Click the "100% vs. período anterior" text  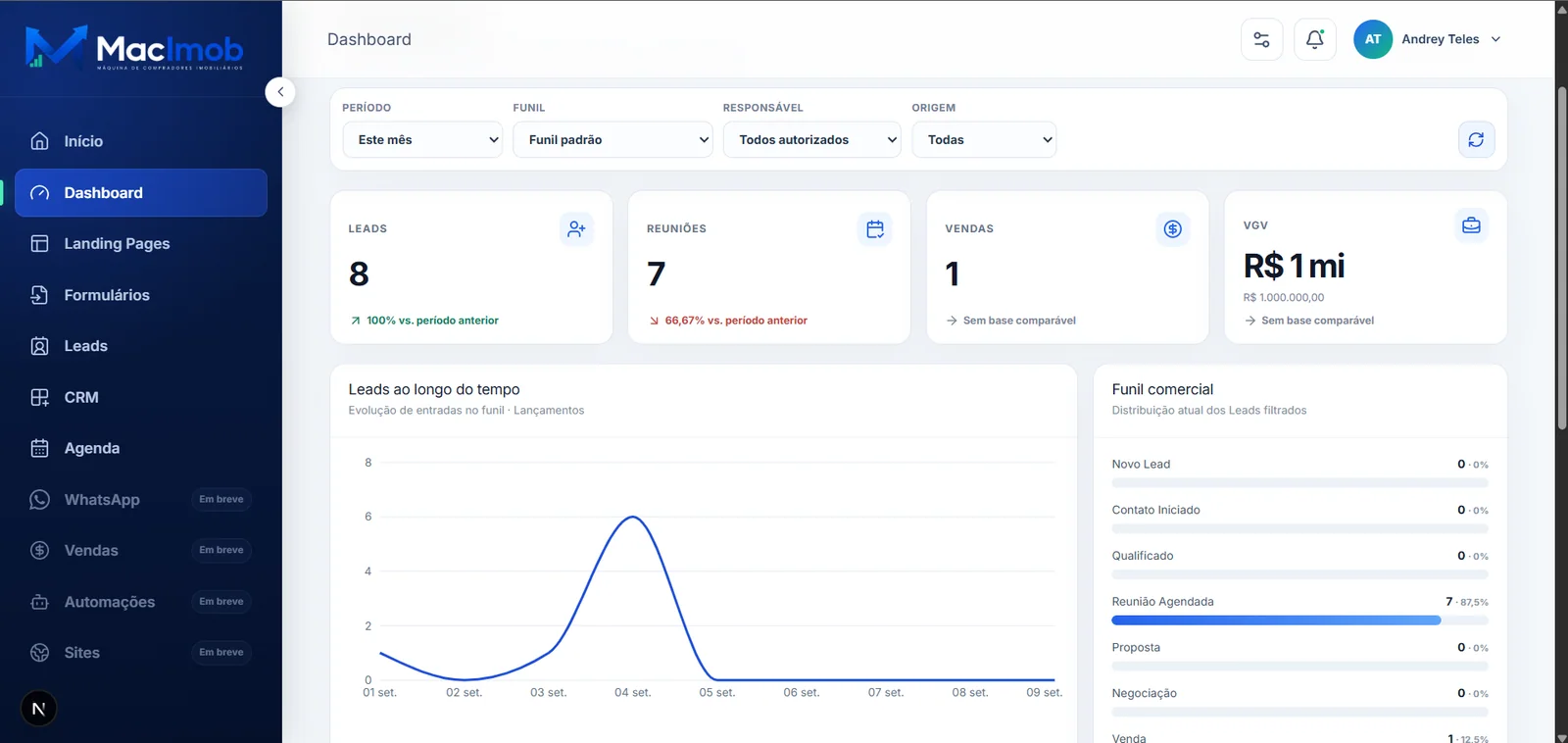pyautogui.click(x=432, y=321)
